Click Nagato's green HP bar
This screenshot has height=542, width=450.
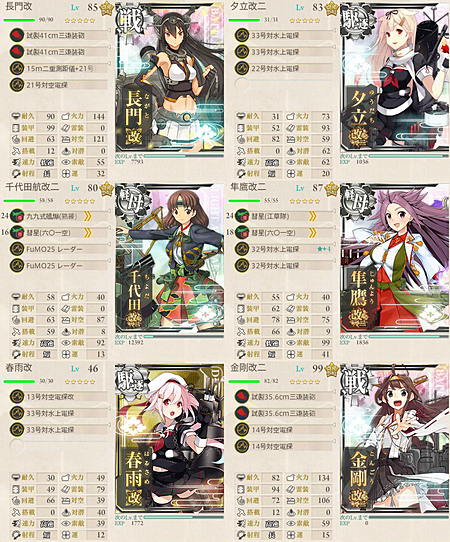[19, 20]
